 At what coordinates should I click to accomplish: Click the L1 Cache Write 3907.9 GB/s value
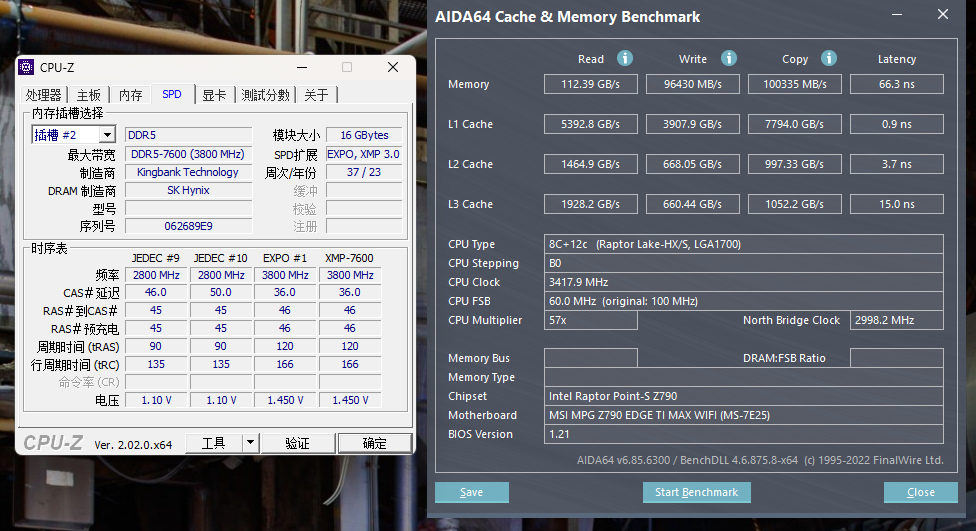tap(693, 124)
